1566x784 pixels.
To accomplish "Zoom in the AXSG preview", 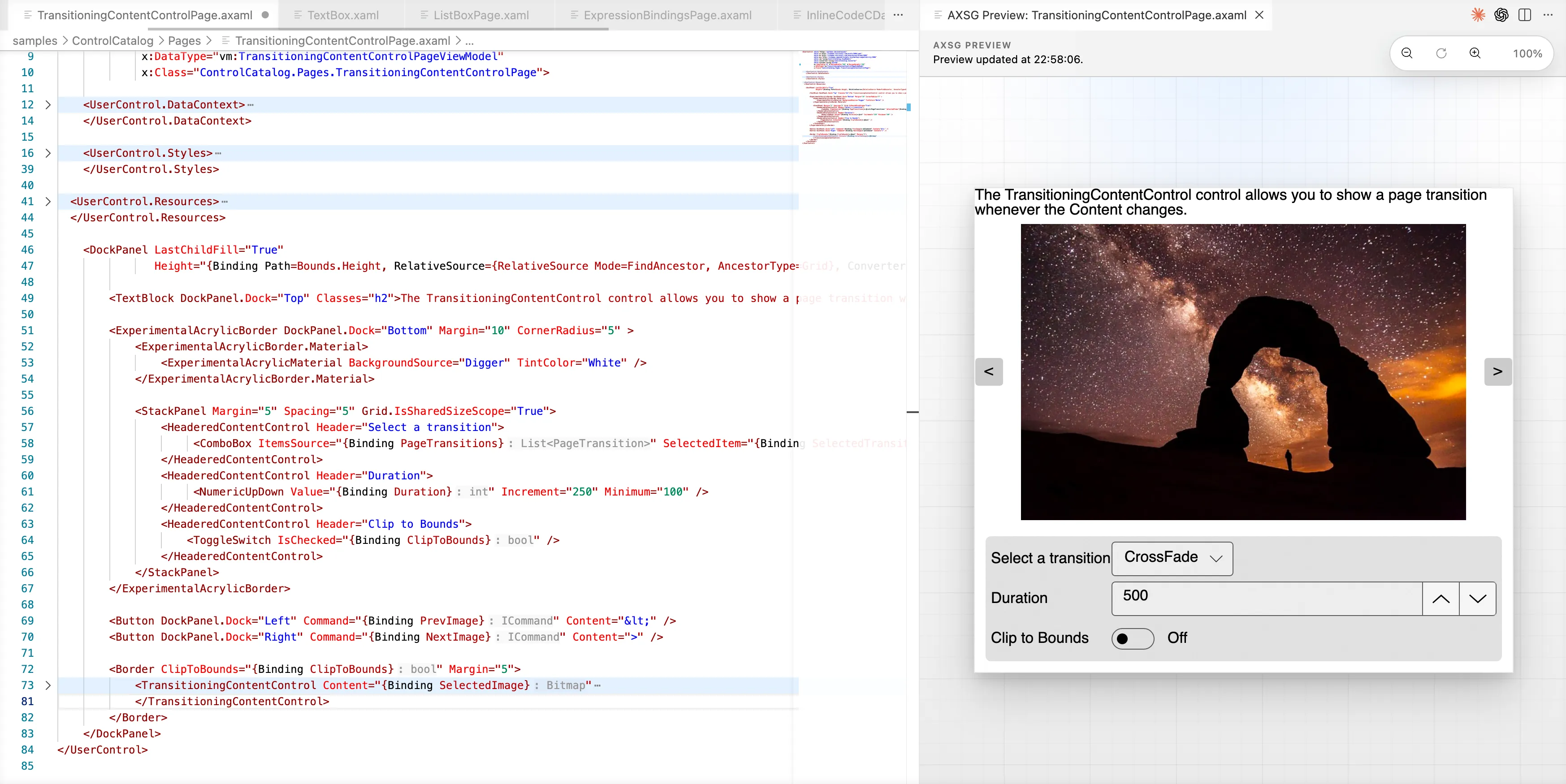I will [x=1475, y=53].
